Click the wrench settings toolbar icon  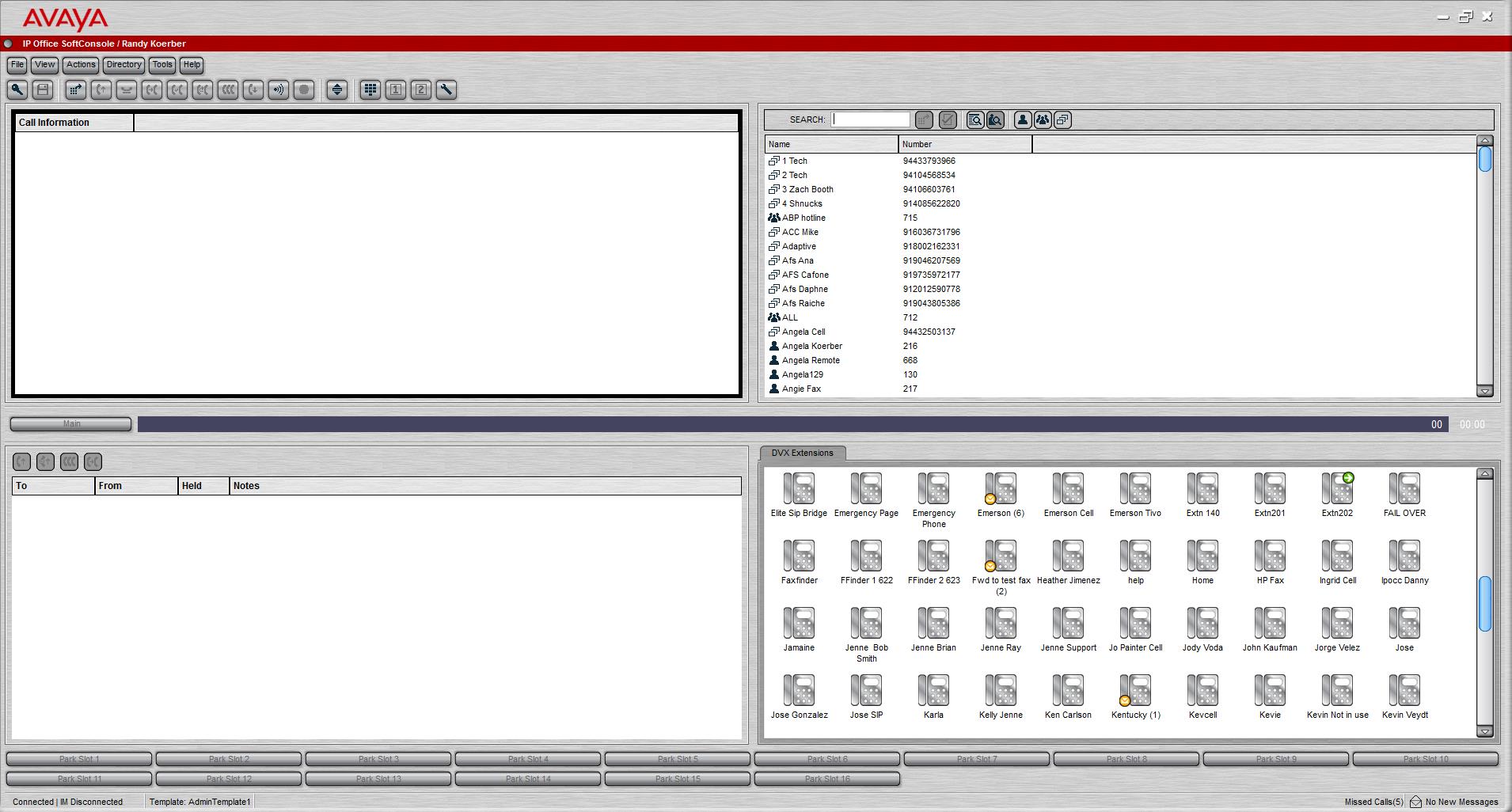[446, 90]
